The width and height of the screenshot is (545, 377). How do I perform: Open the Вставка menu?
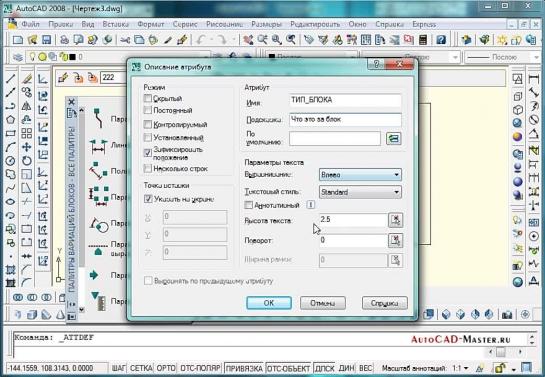(x=116, y=24)
